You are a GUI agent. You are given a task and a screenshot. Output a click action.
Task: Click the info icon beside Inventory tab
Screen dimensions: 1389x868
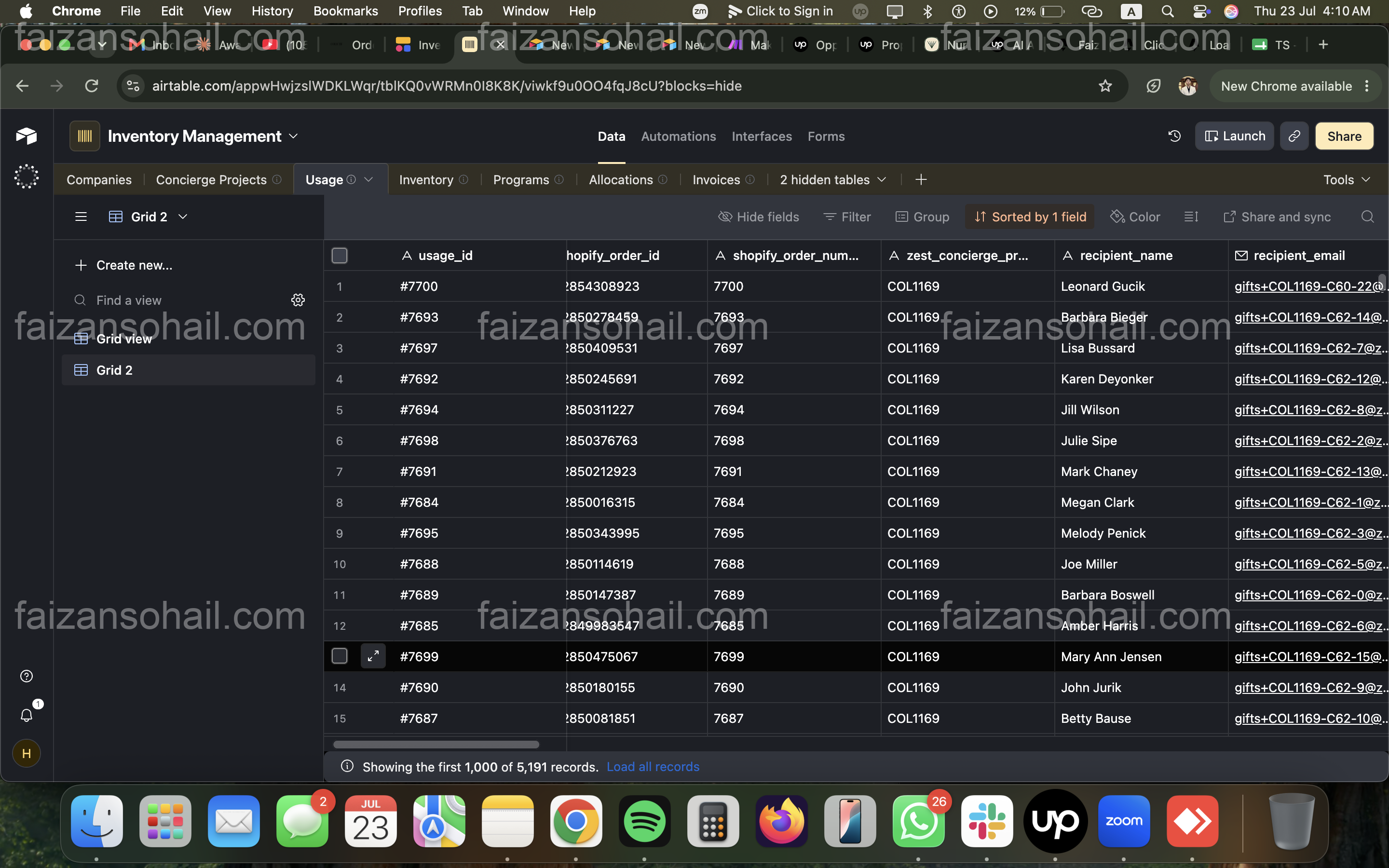[464, 180]
